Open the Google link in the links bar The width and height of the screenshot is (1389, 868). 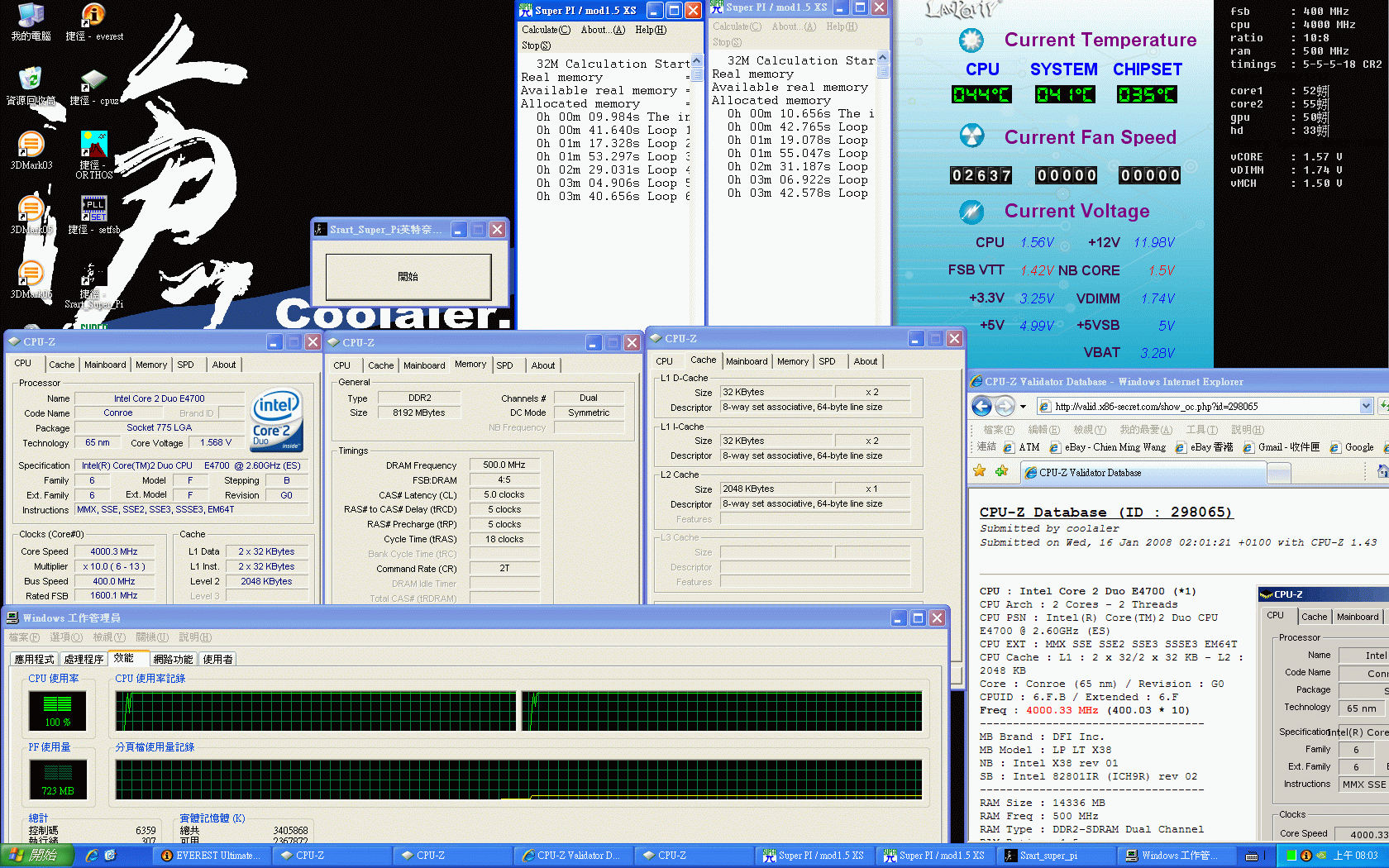pyautogui.click(x=1352, y=447)
